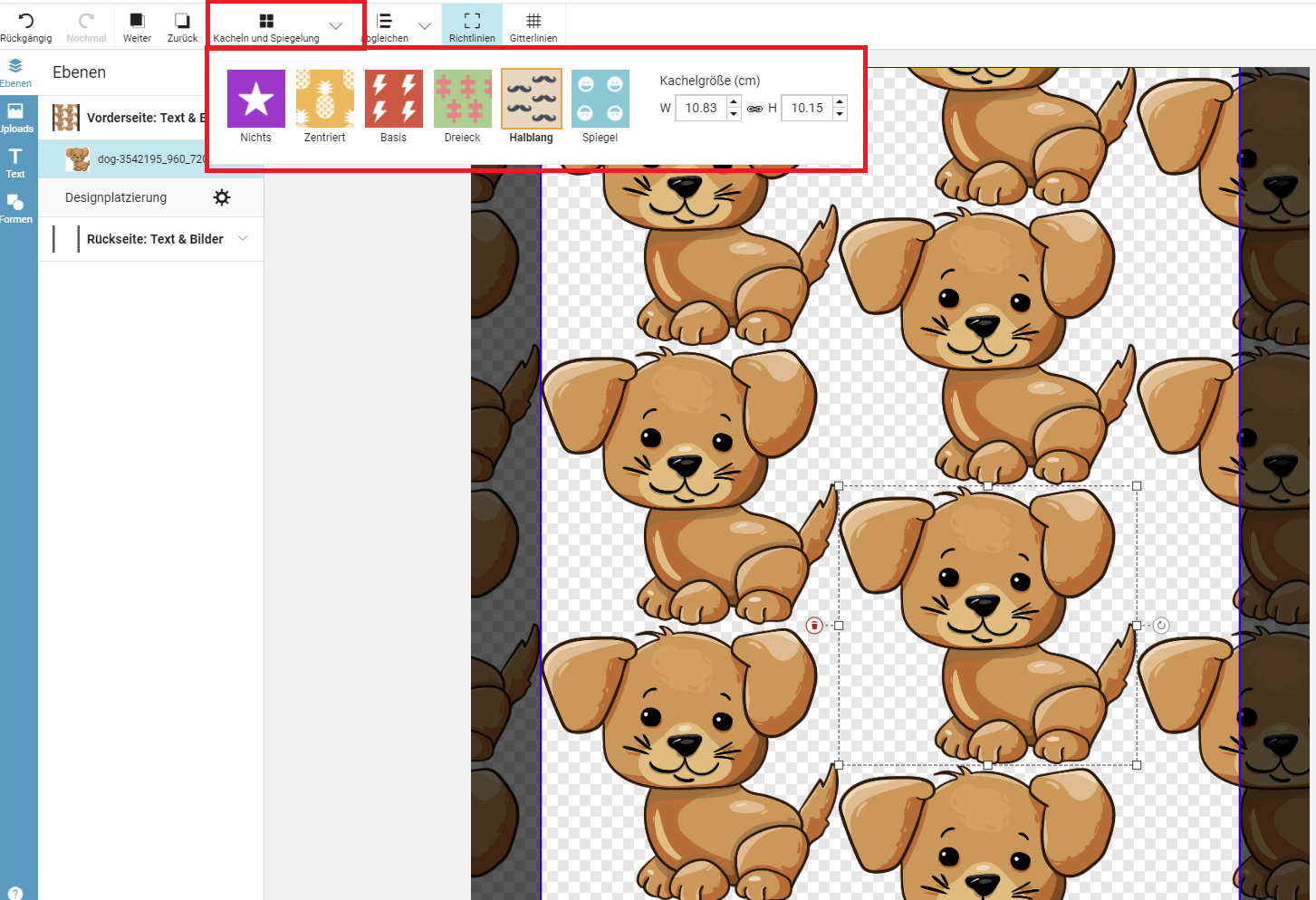The image size is (1316, 900).
Task: Click the rotate handle on selected dog
Action: click(x=1161, y=625)
